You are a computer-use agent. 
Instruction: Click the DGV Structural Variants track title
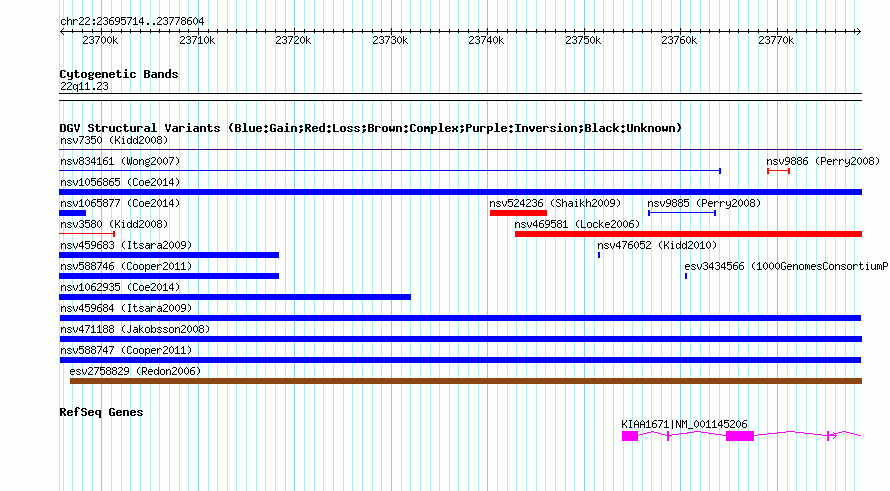pos(371,128)
